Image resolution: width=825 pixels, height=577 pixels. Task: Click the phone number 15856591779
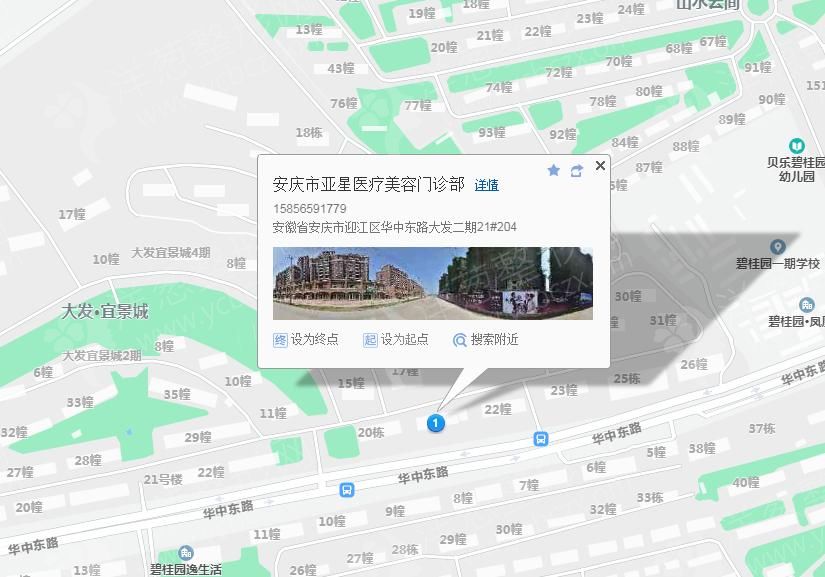309,208
